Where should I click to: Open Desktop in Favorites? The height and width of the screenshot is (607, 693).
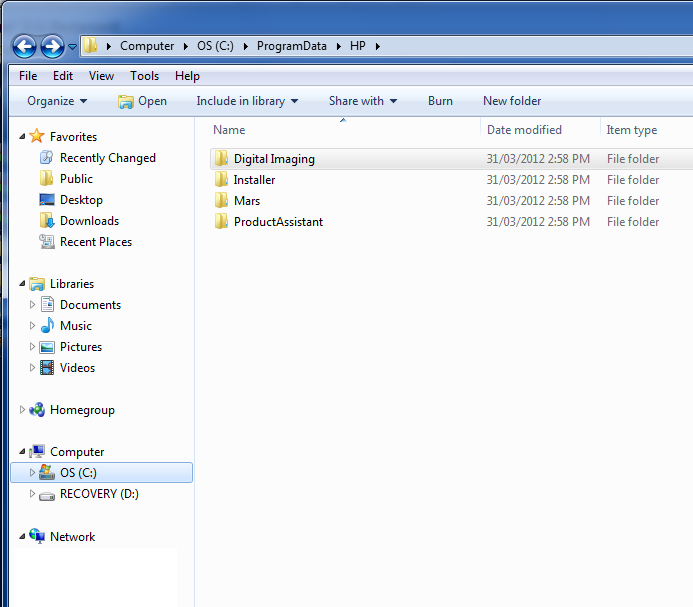81,200
